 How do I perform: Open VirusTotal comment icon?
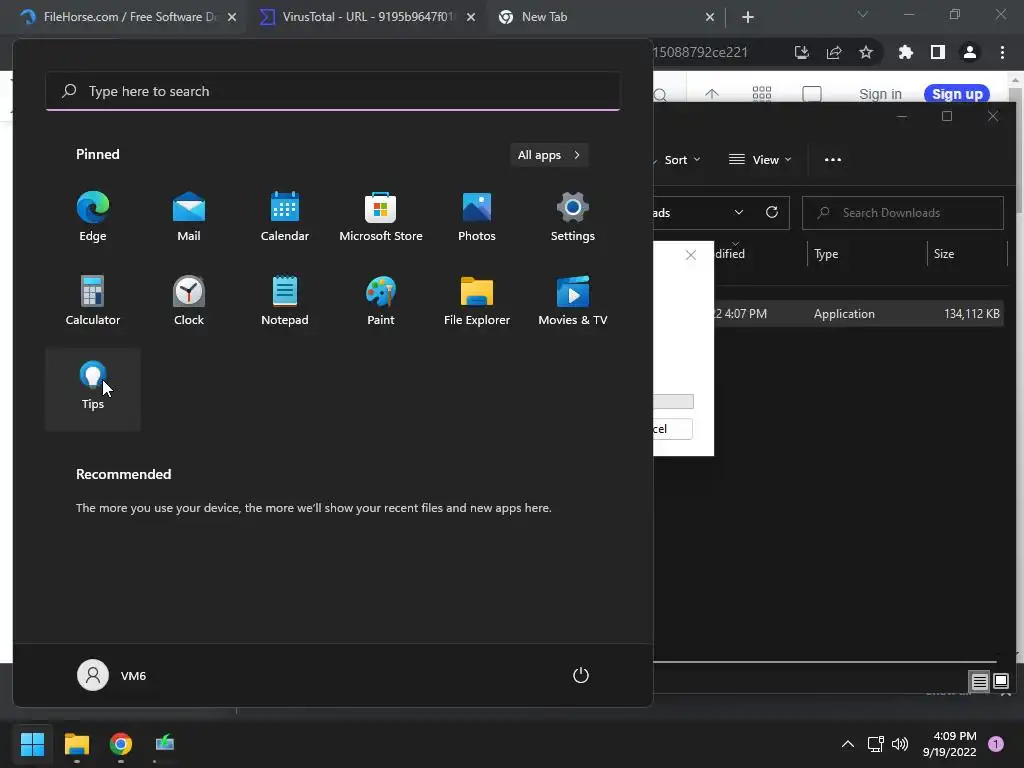(x=812, y=94)
